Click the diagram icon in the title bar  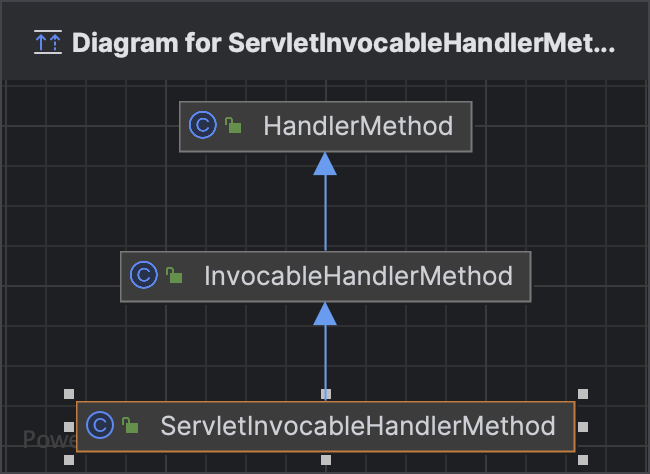pyautogui.click(x=48, y=43)
